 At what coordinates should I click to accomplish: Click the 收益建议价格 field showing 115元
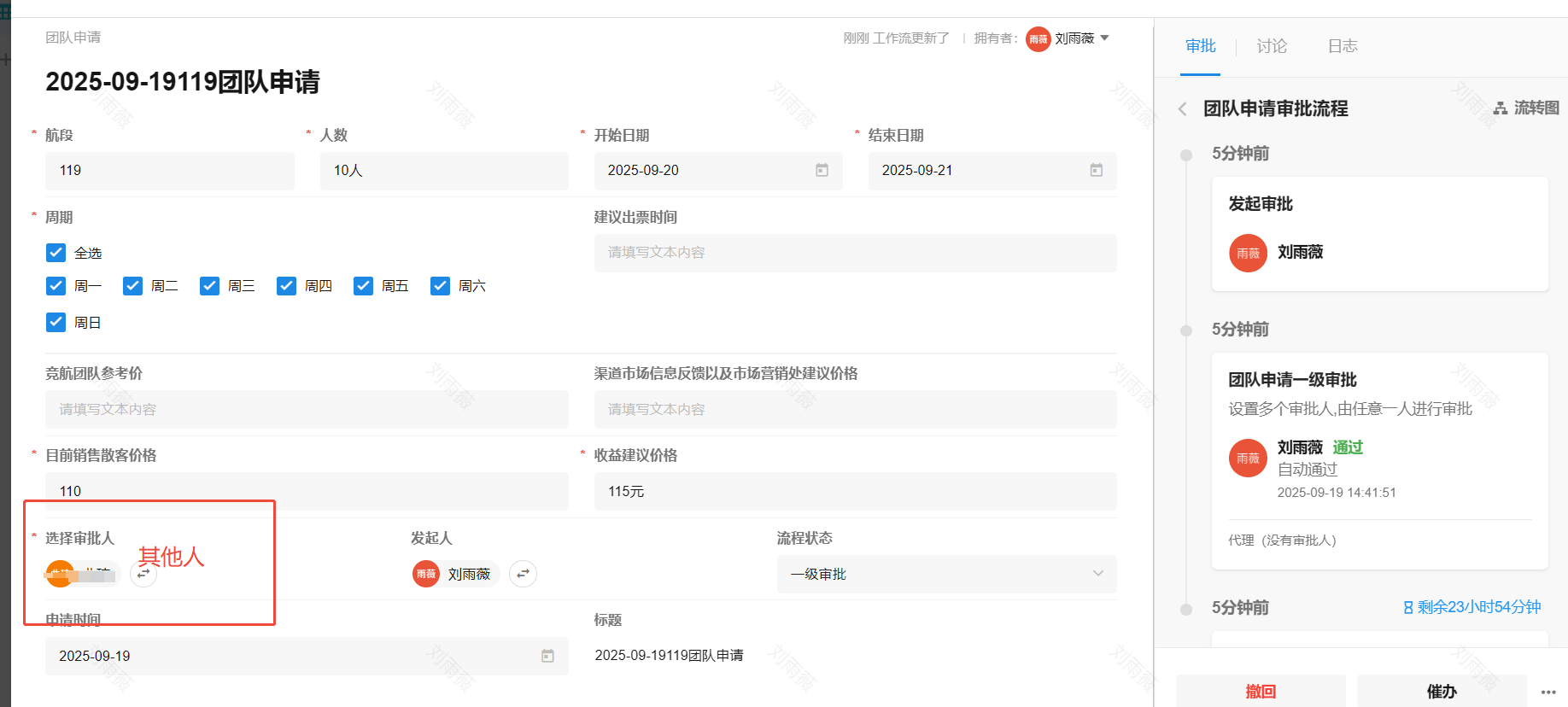point(855,491)
